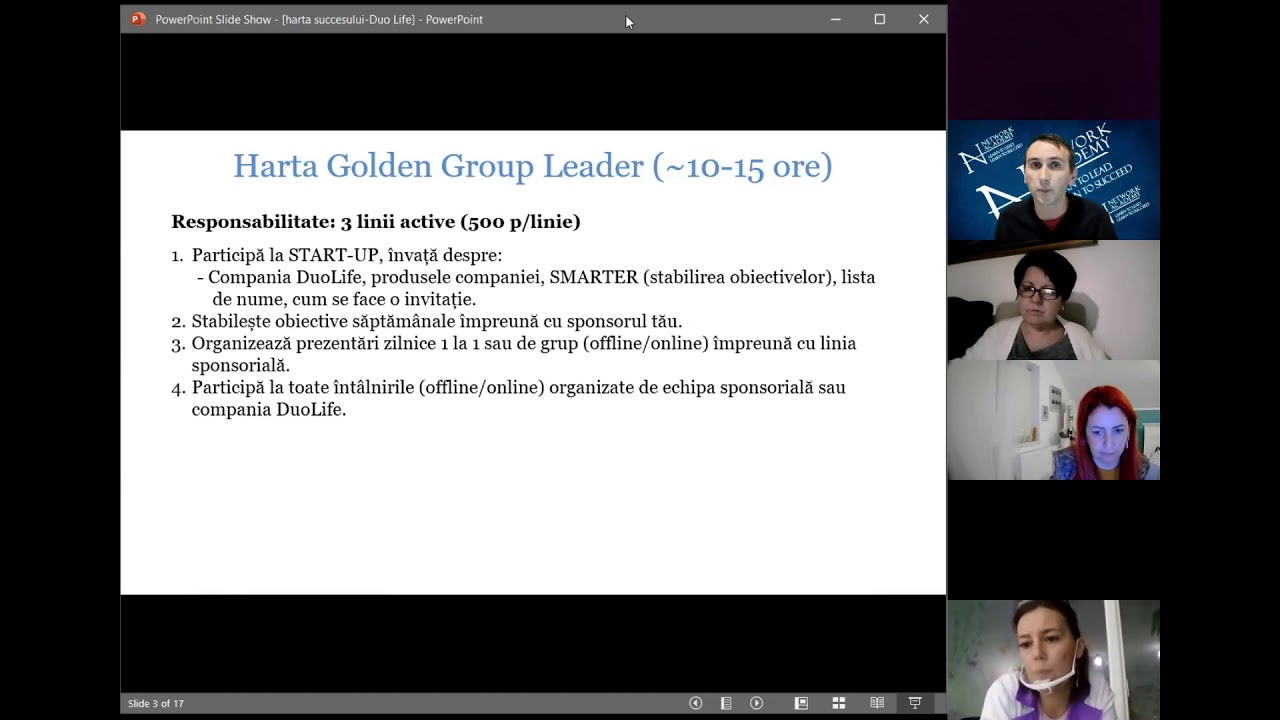Go to the previous slide arrow
This screenshot has height=720, width=1280.
696,703
